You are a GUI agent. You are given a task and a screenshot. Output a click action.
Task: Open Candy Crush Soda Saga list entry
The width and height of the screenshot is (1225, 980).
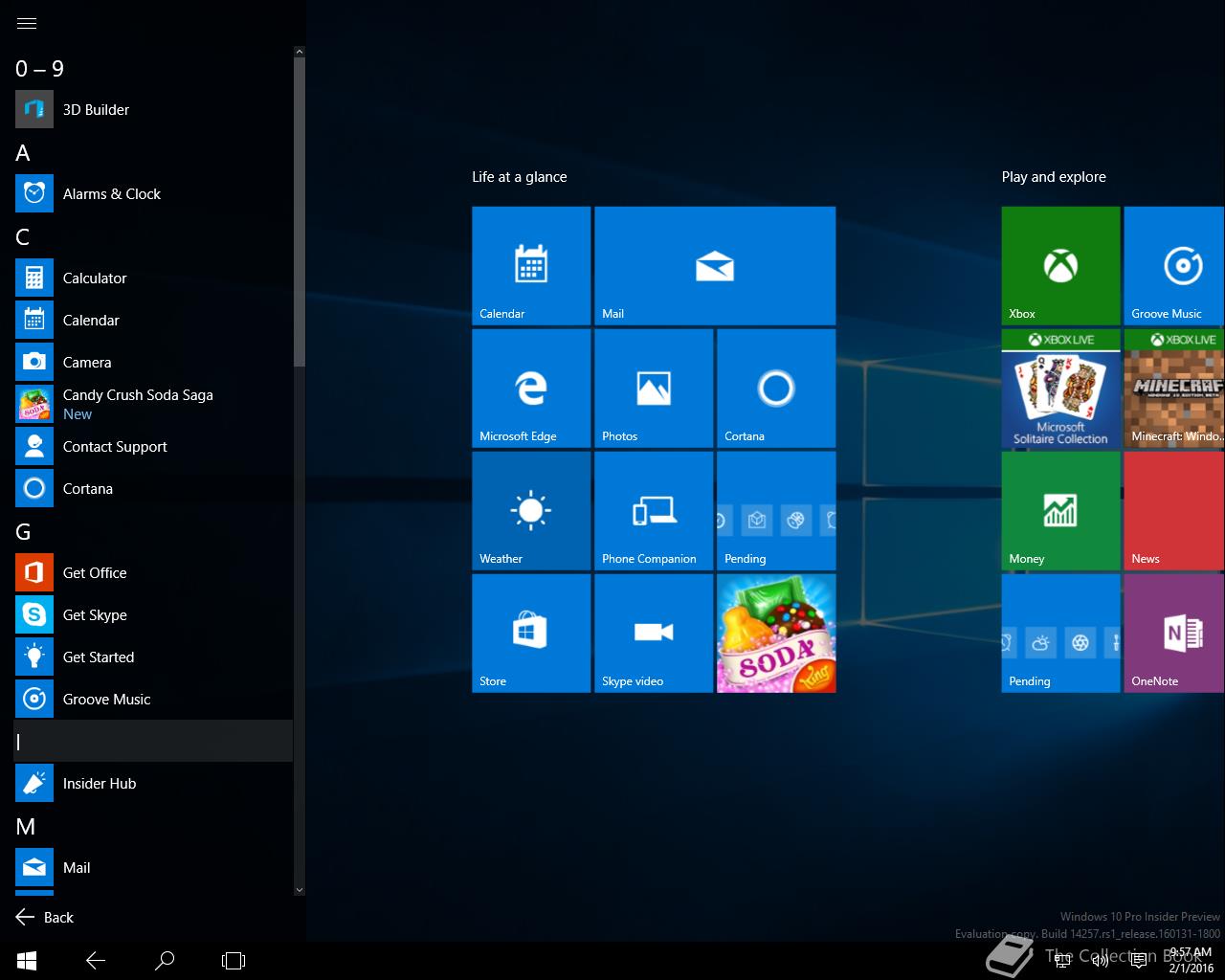click(153, 404)
